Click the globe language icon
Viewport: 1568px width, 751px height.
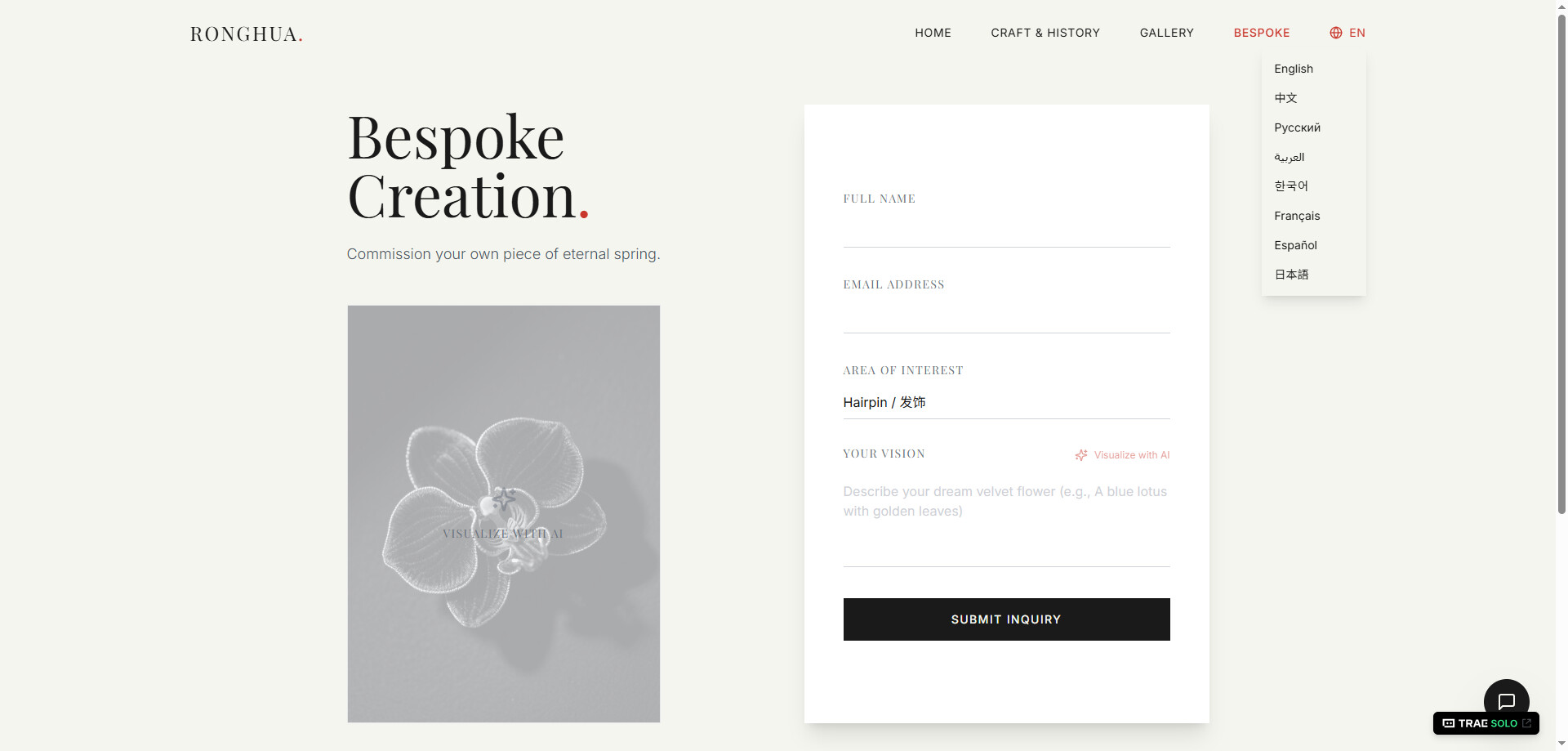point(1336,33)
